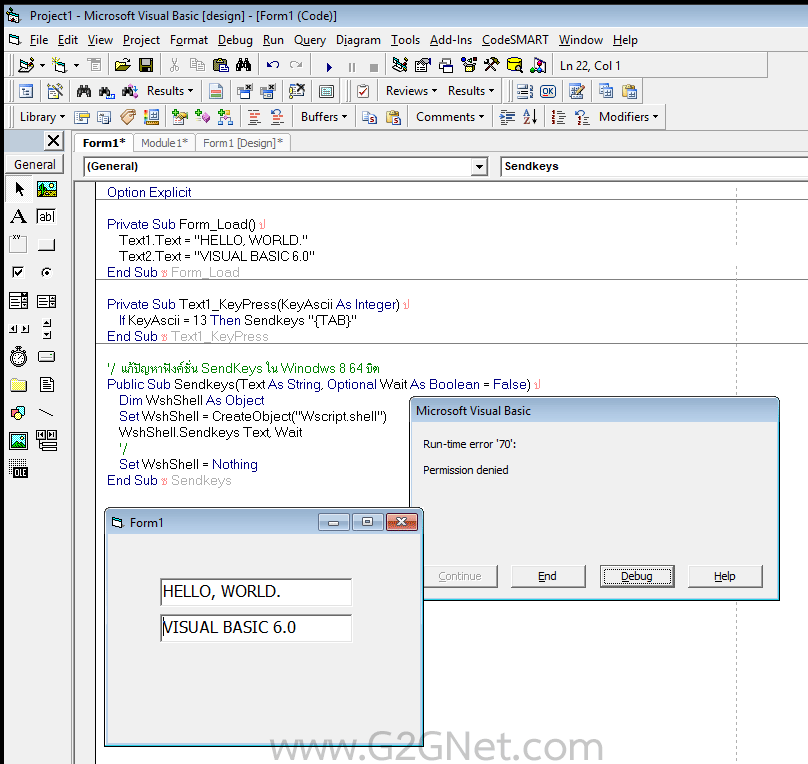Expand the (General) object combo box

pyautogui.click(x=479, y=166)
